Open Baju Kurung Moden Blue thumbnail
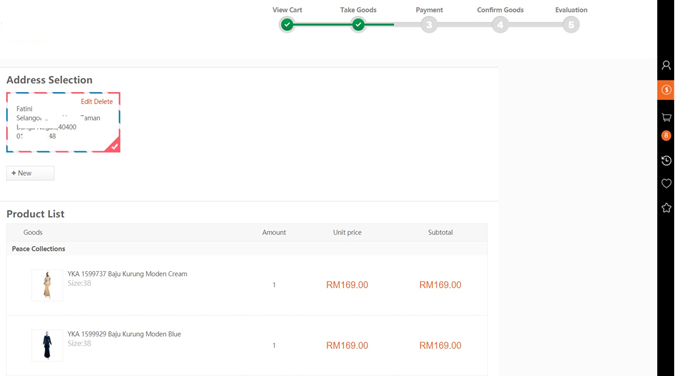Viewport: 676px width, 376px height. coord(47,345)
